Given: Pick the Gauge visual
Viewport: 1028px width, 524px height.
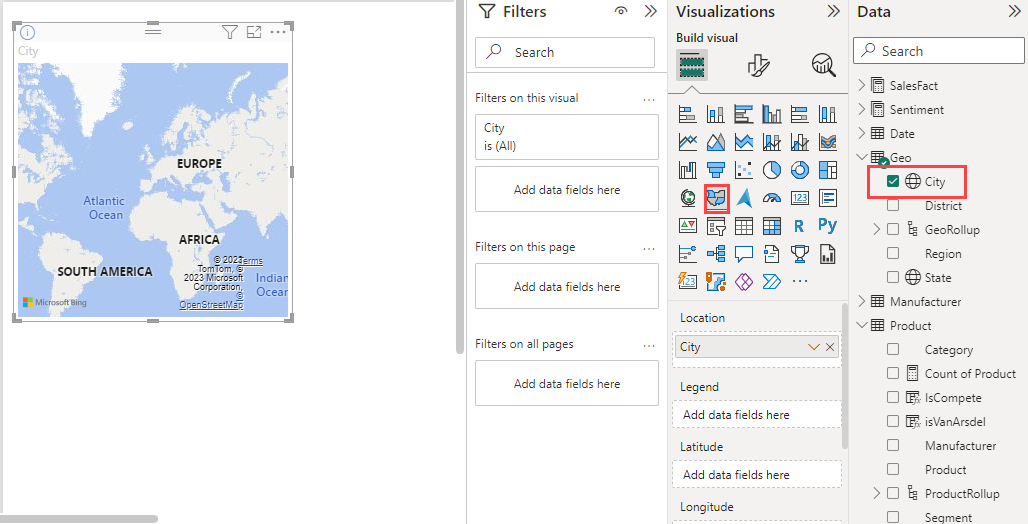Looking at the screenshot, I should point(772,197).
